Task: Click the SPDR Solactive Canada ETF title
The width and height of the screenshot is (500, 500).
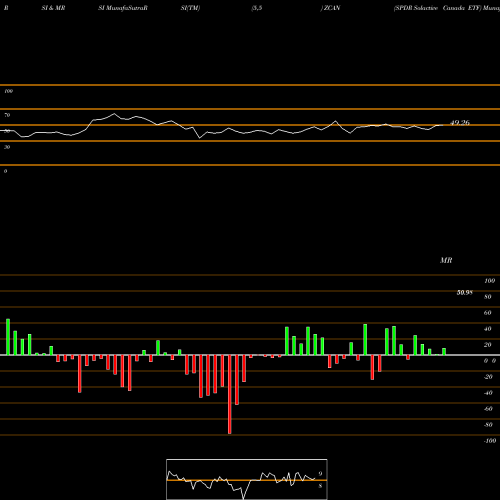Action: coord(438,8)
